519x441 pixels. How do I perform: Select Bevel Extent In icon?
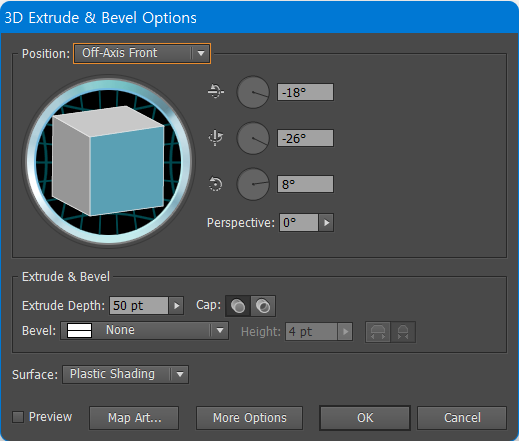[403, 332]
